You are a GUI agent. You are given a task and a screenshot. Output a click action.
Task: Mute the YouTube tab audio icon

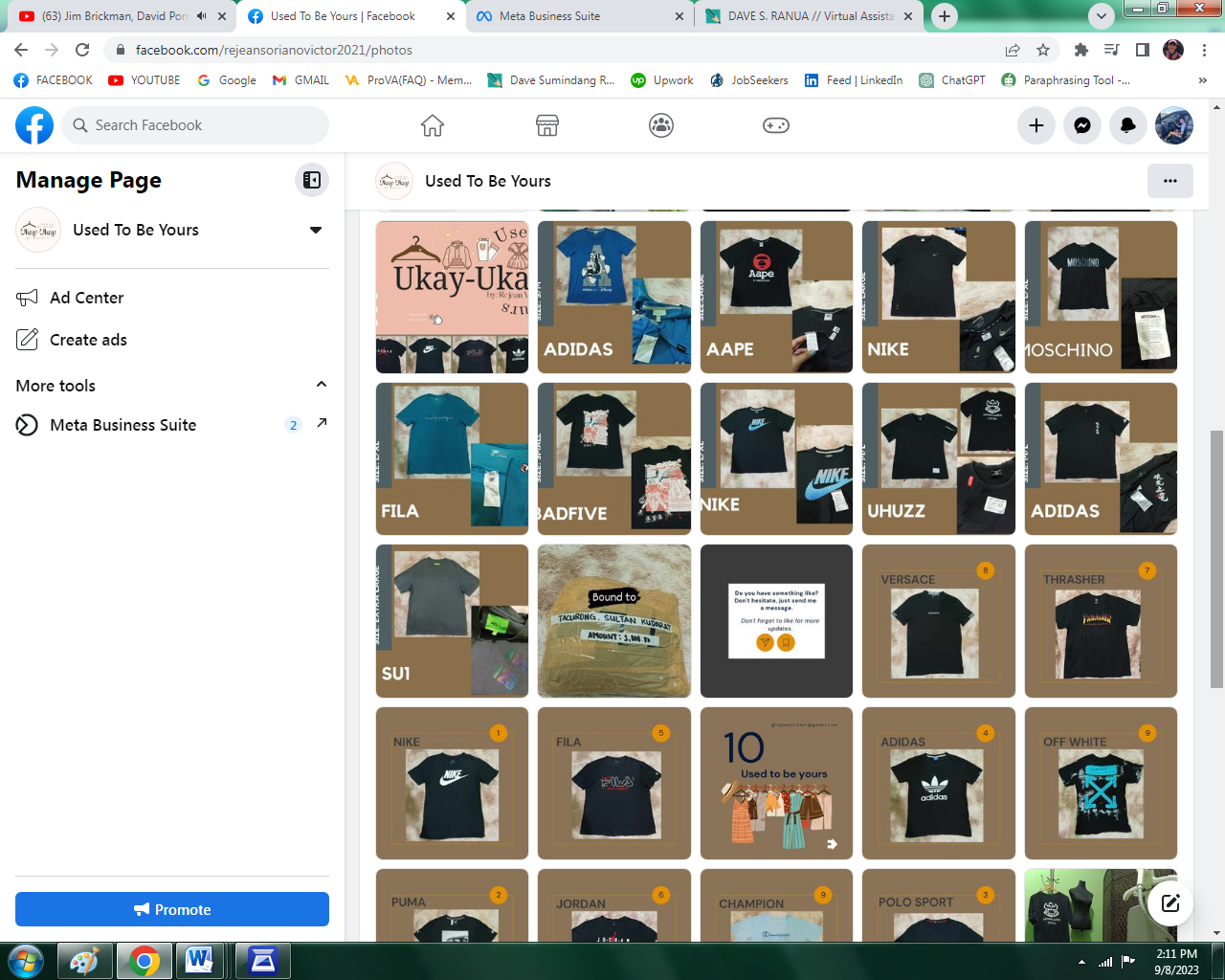click(202, 16)
